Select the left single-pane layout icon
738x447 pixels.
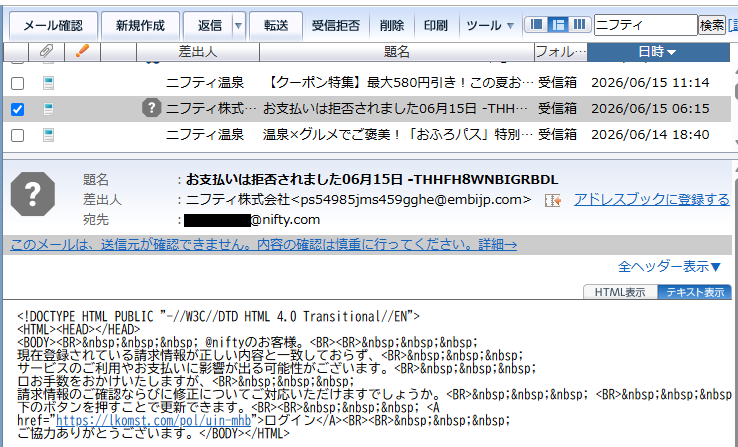[x=536, y=24]
